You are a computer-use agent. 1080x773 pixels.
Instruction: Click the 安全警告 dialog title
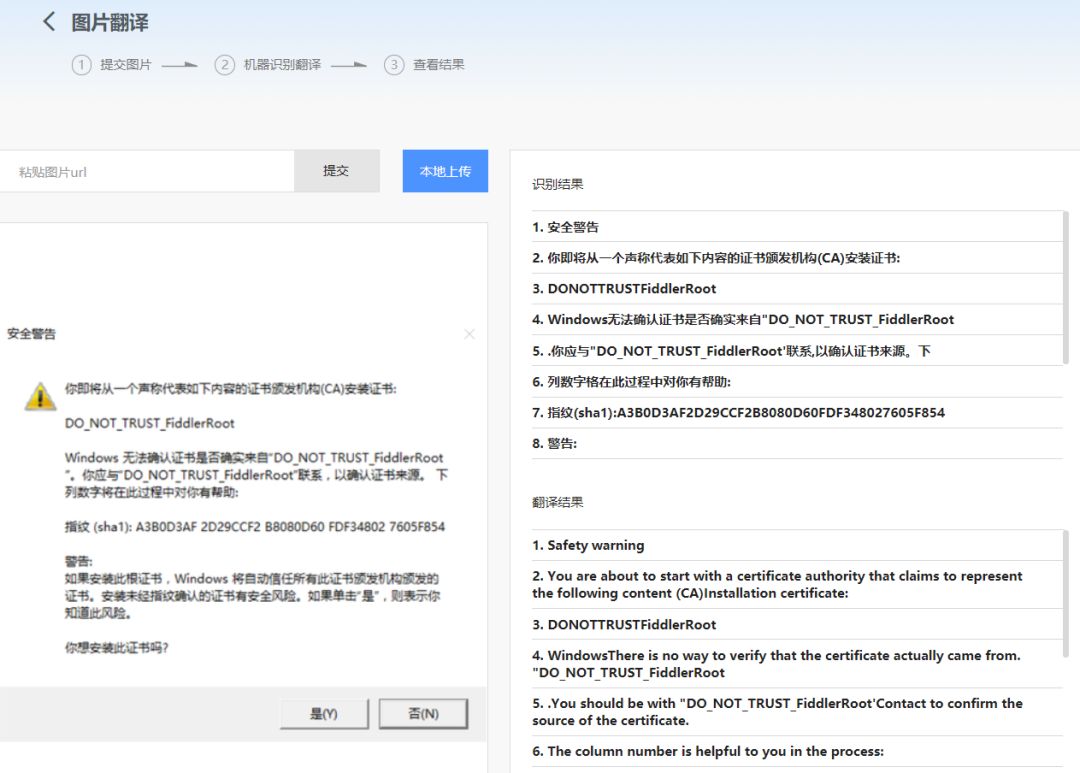pos(31,334)
